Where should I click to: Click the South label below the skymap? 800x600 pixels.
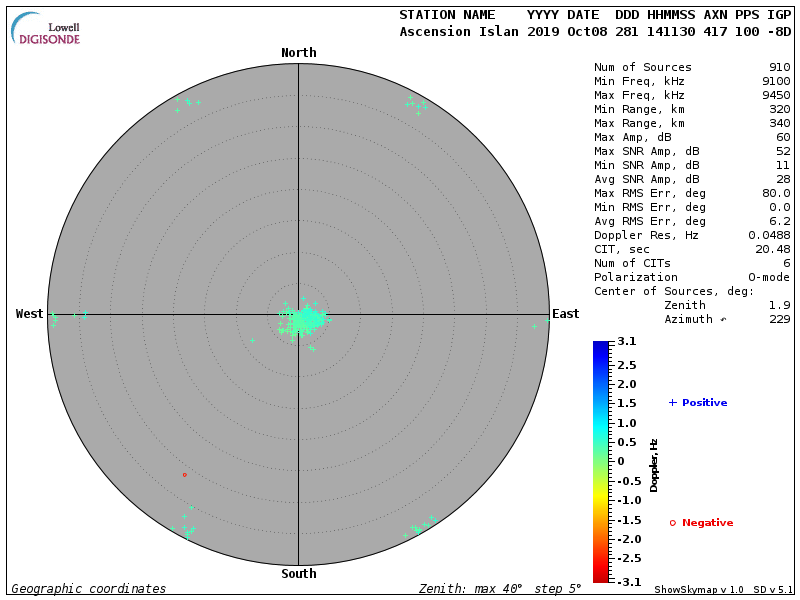[x=298, y=574]
